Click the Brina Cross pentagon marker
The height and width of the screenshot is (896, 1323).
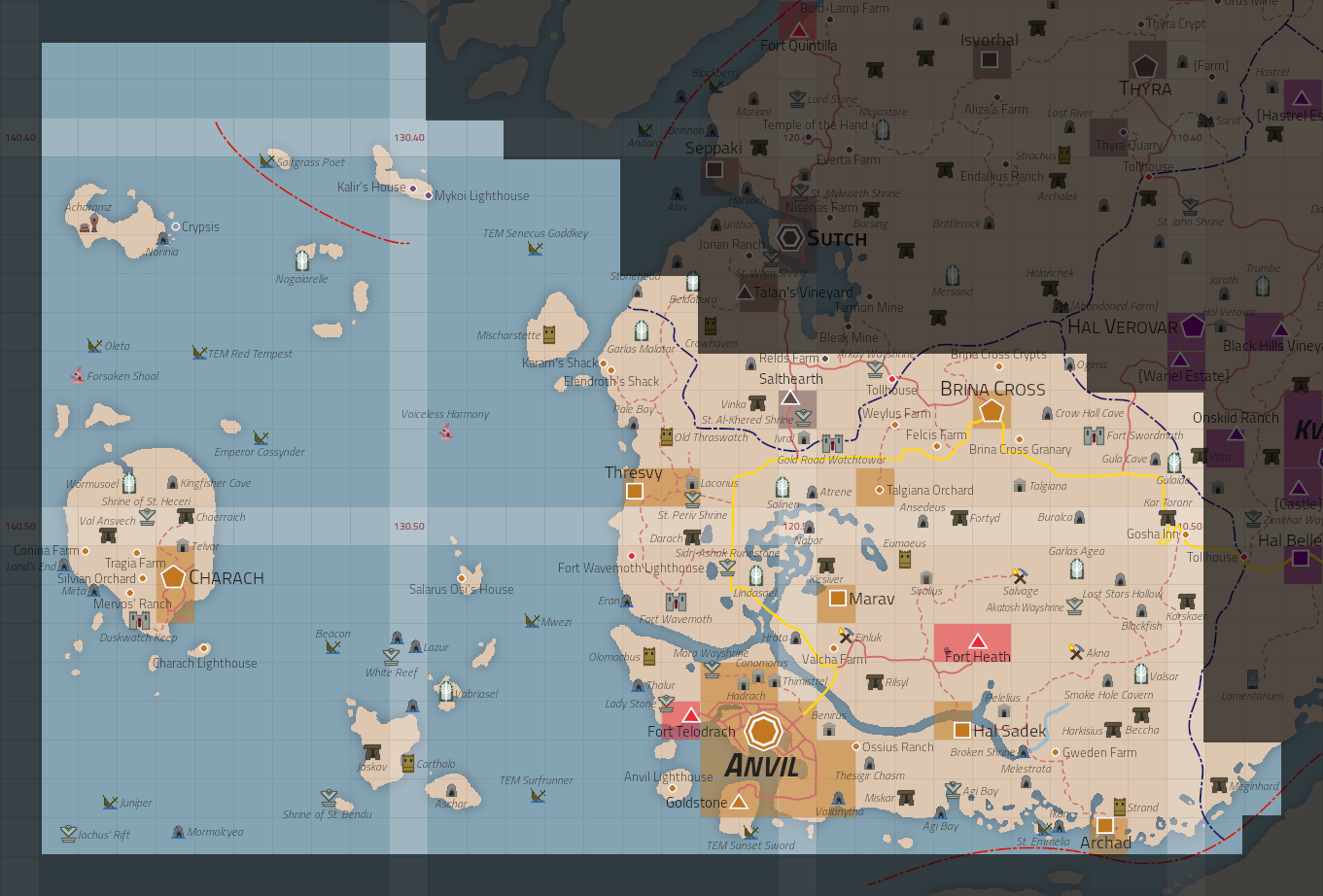click(991, 411)
